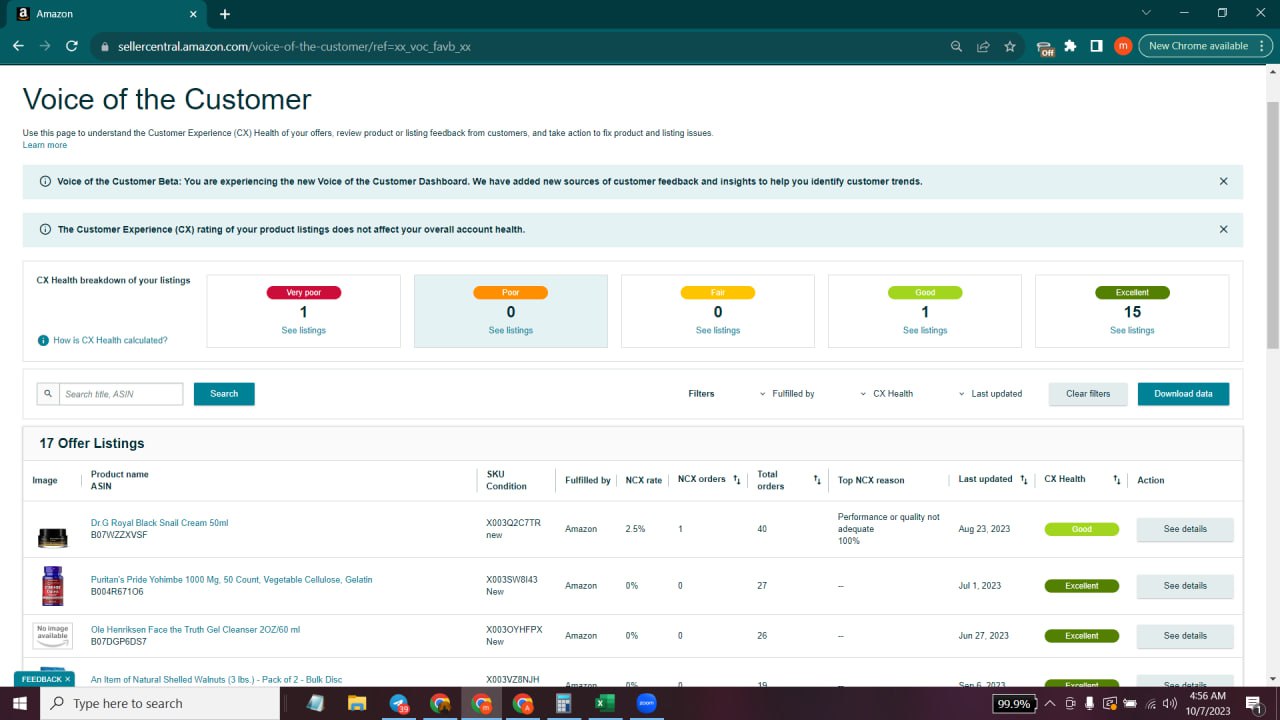
Task: Click the Dr.G snail cream thumbnail
Action: pyautogui.click(x=52, y=538)
